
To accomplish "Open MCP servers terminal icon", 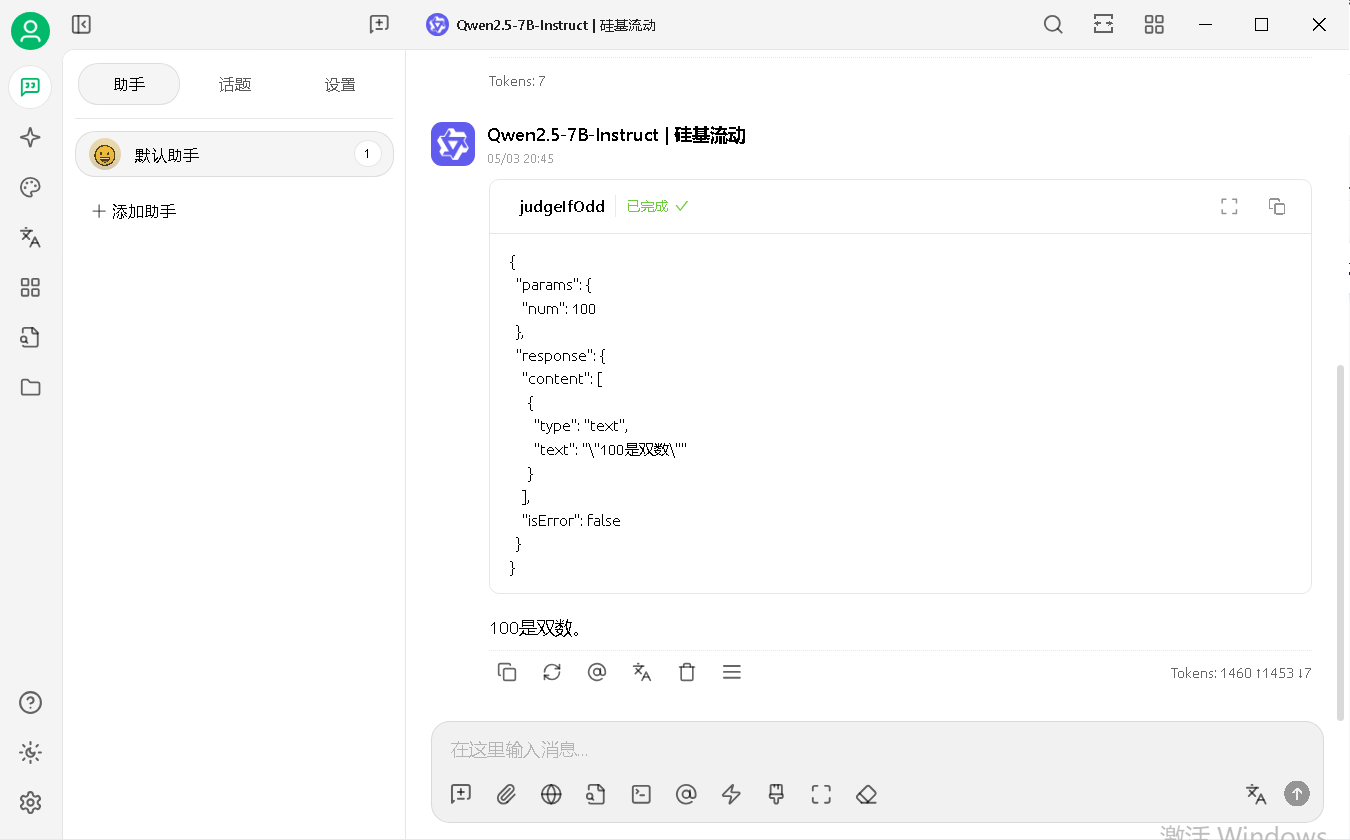I will point(641,794).
